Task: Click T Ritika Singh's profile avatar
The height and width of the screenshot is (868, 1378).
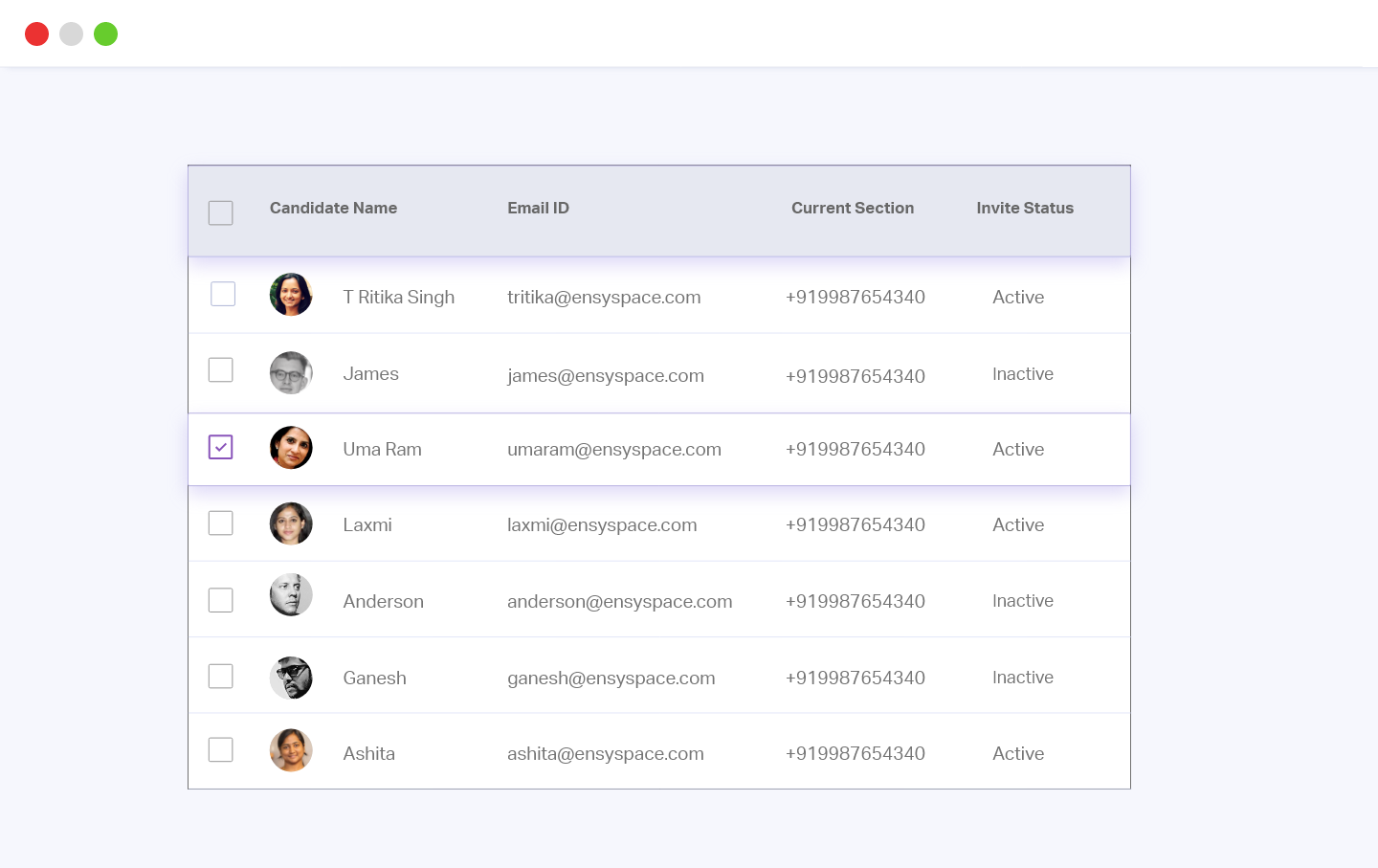Action: point(291,295)
